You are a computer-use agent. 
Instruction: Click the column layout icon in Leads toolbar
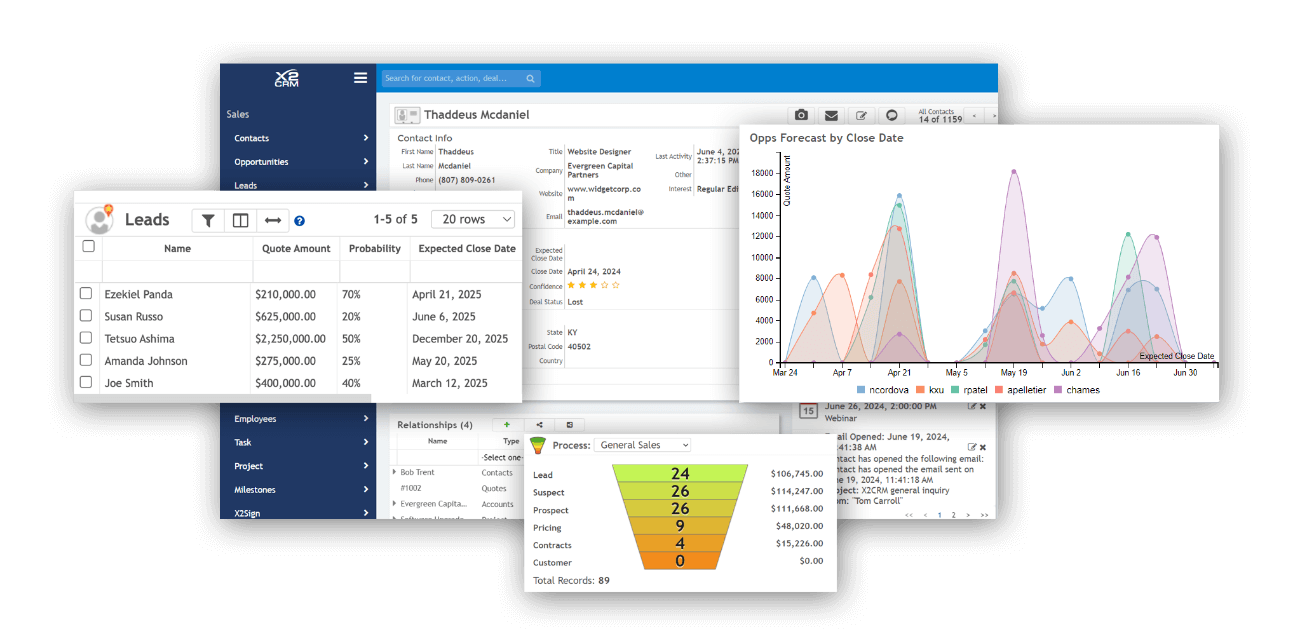(240, 220)
